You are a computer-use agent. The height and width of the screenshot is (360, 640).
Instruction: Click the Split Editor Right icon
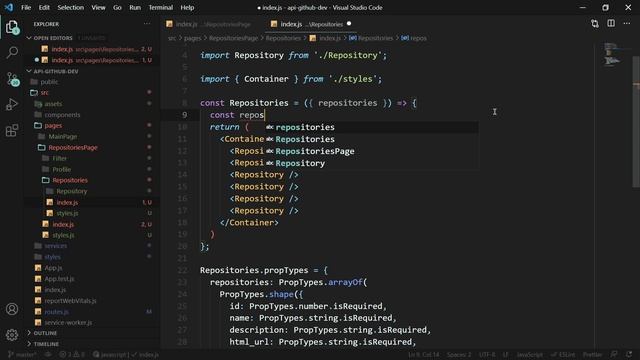(611, 24)
